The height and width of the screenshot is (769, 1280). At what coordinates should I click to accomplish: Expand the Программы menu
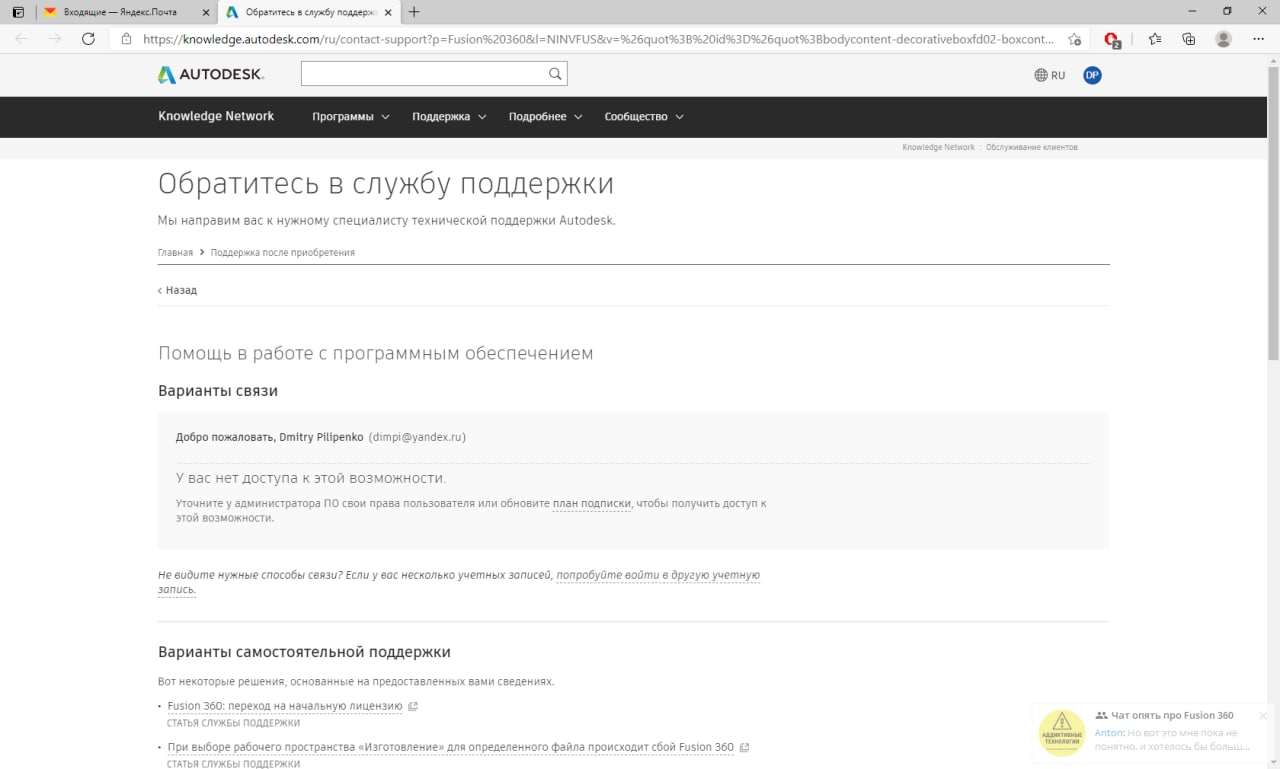pyautogui.click(x=351, y=117)
